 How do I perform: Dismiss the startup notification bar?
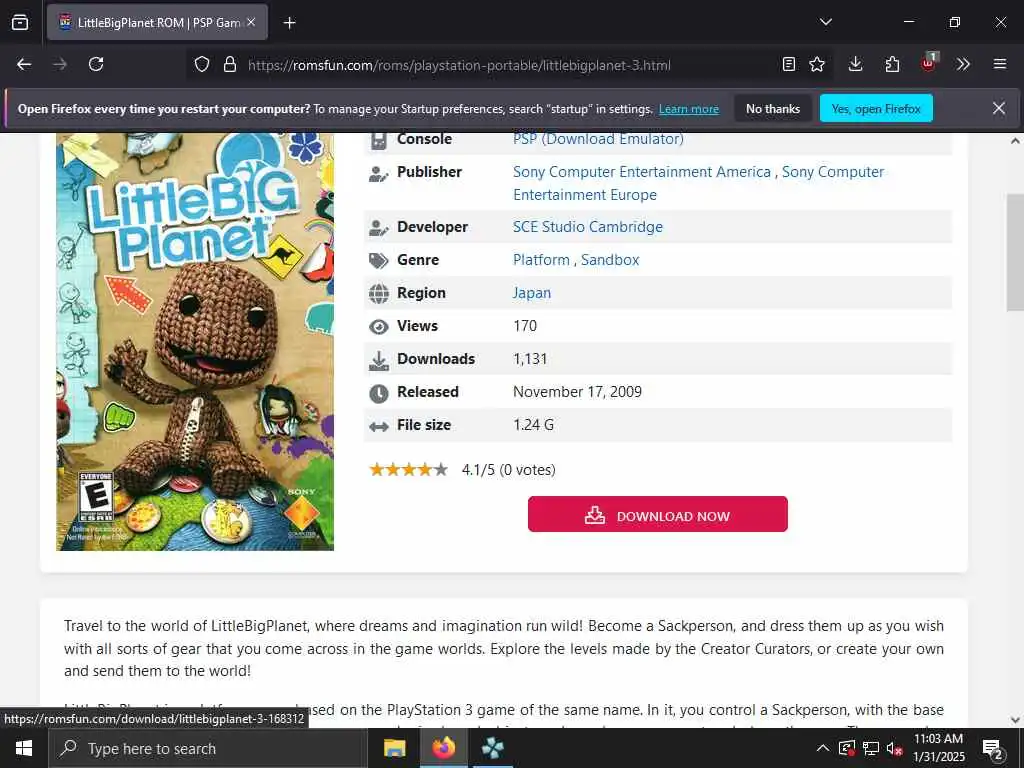(x=999, y=108)
